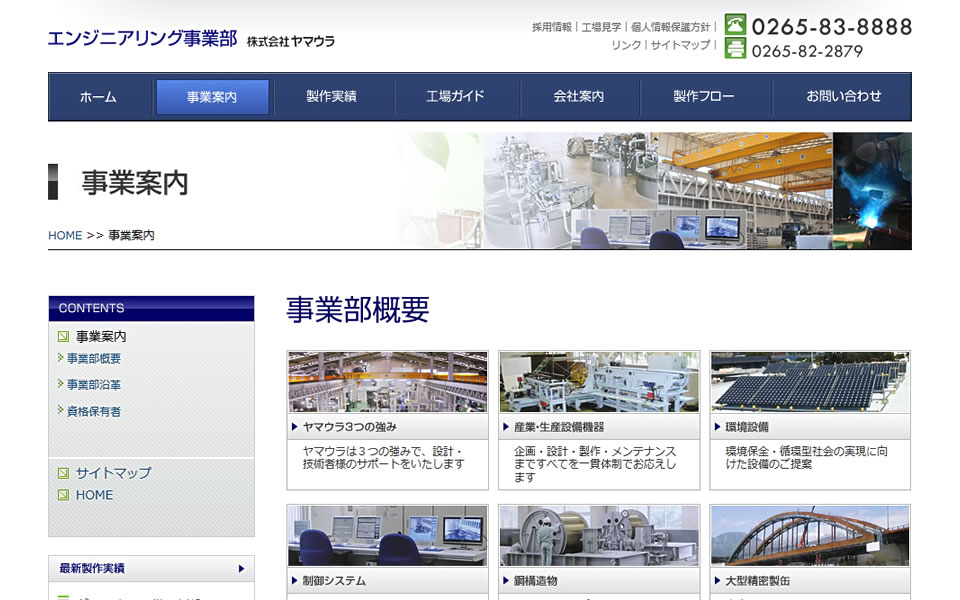
Task: Click the factory interior thumbnail for ヤマウラ3つの強み
Action: tap(388, 381)
